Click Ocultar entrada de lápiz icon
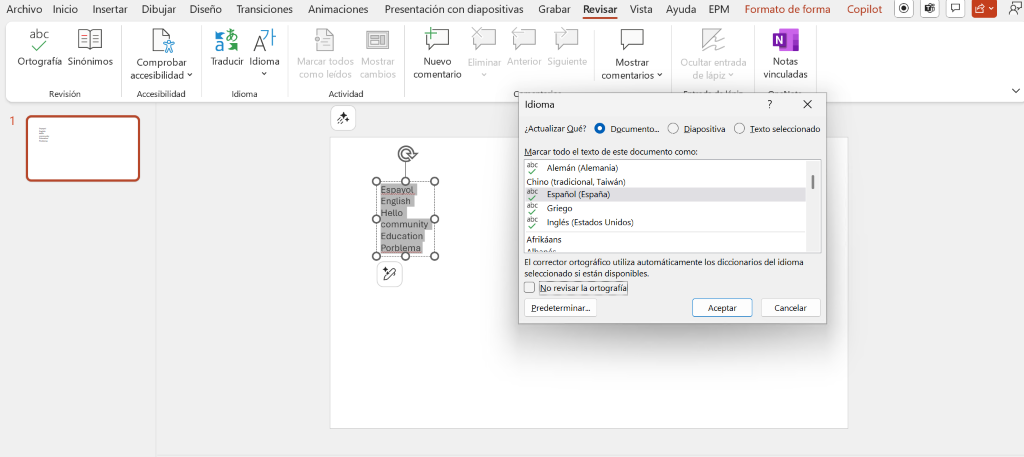Viewport: 1024px width, 457px height. 713,40
